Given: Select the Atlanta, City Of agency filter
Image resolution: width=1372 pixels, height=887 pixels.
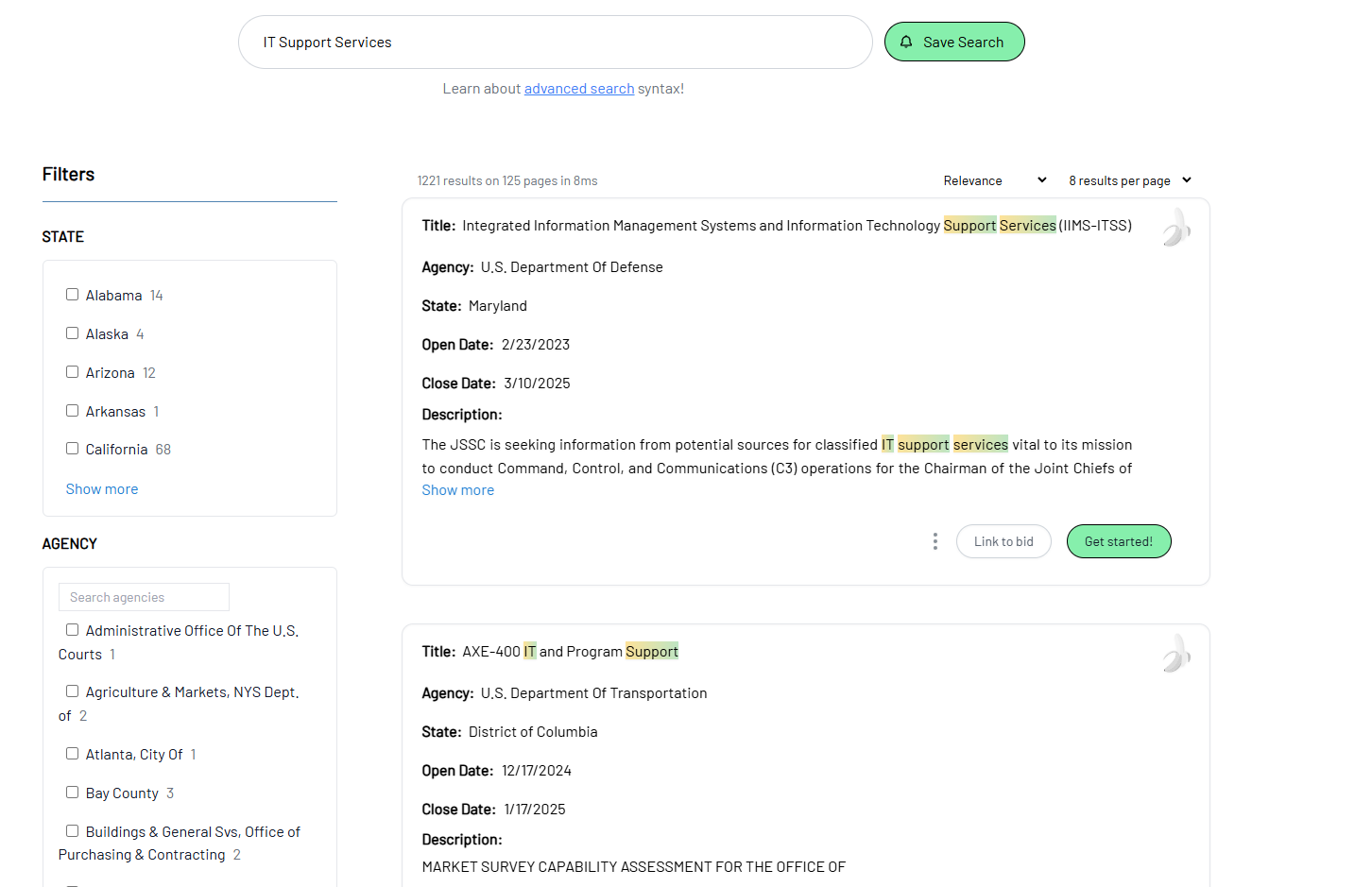Looking at the screenshot, I should (x=72, y=754).
